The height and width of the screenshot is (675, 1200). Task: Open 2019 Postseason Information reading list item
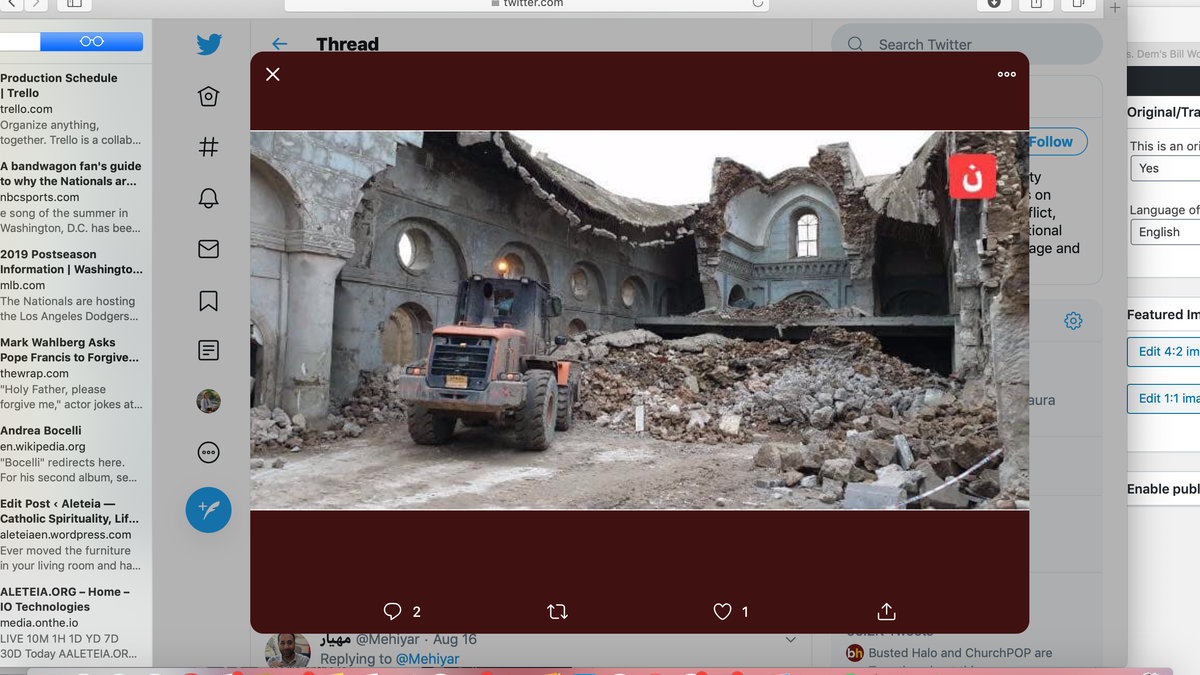tap(72, 284)
